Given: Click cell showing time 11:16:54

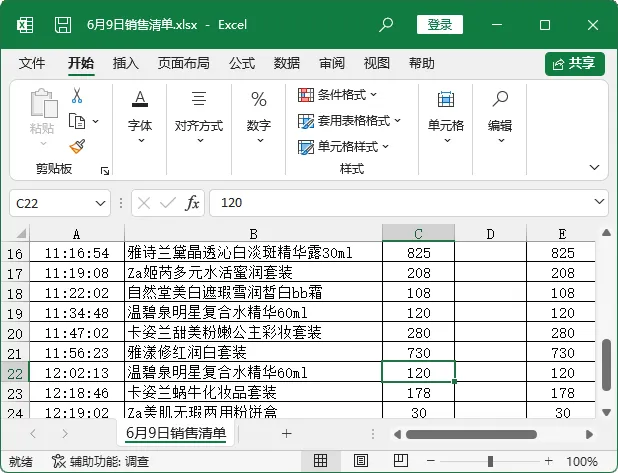Looking at the screenshot, I should point(77,253).
